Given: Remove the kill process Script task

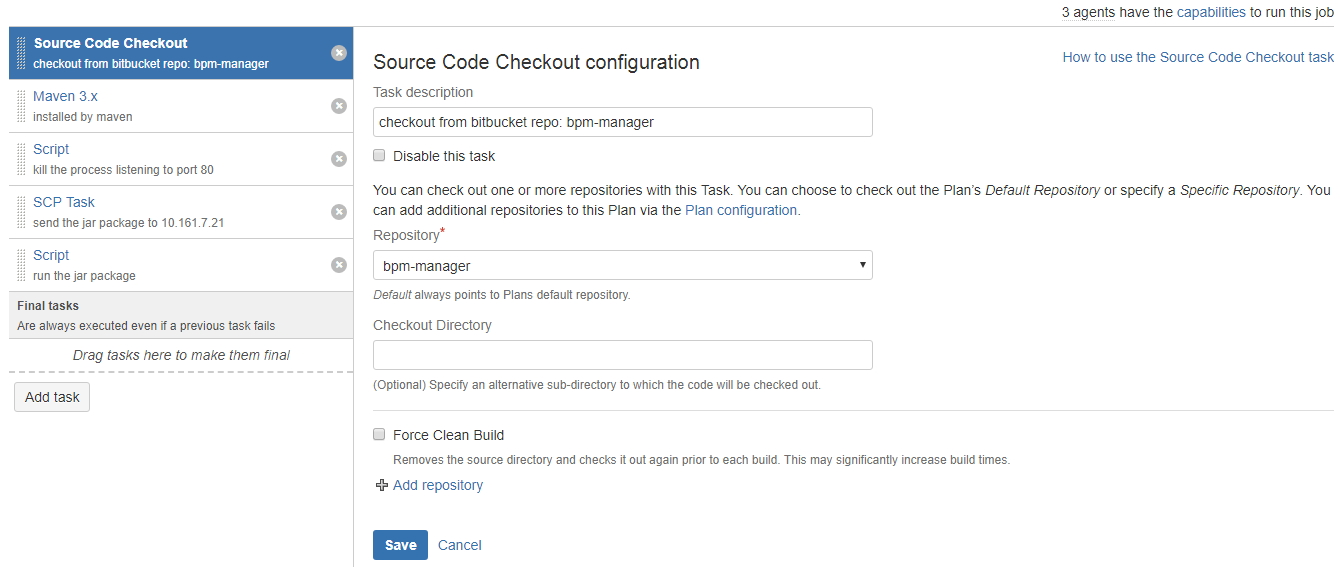Looking at the screenshot, I should [x=339, y=159].
